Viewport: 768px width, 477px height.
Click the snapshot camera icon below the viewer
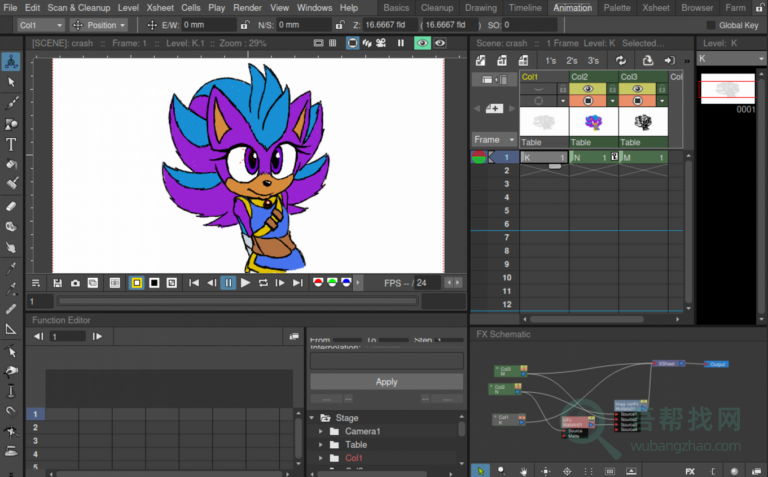(75, 283)
